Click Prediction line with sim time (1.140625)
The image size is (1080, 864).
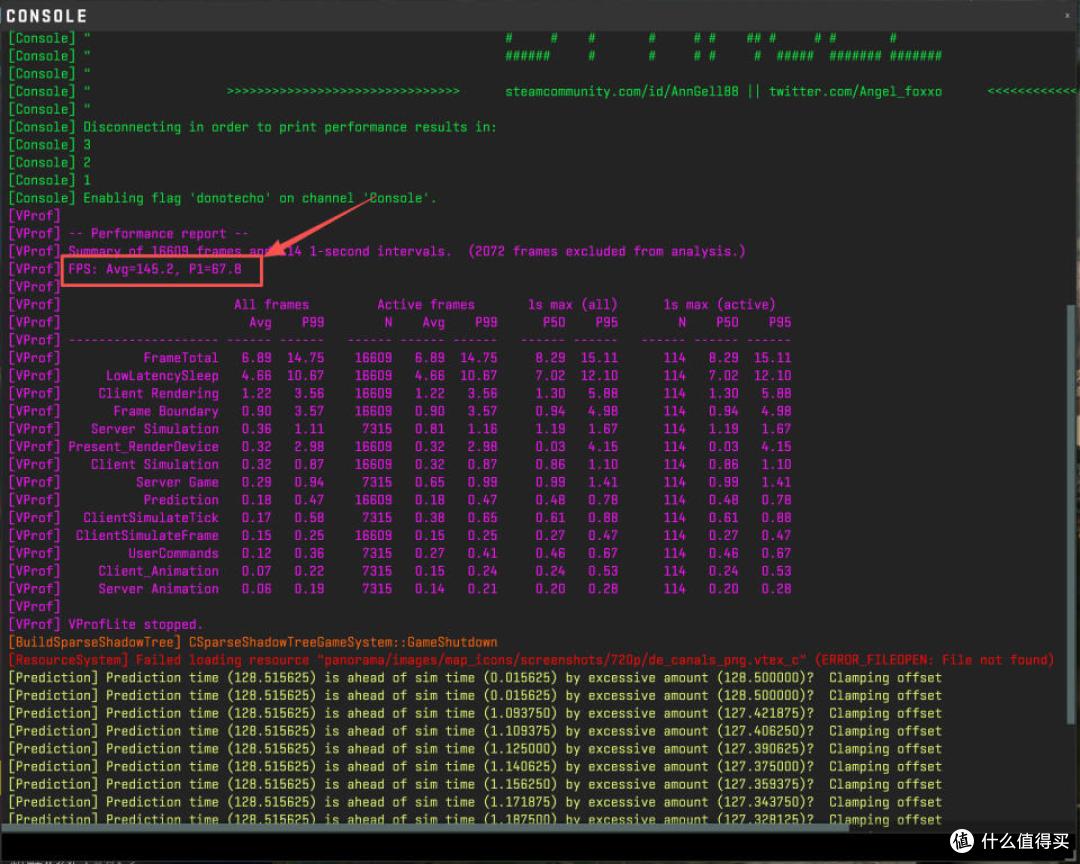475,767
